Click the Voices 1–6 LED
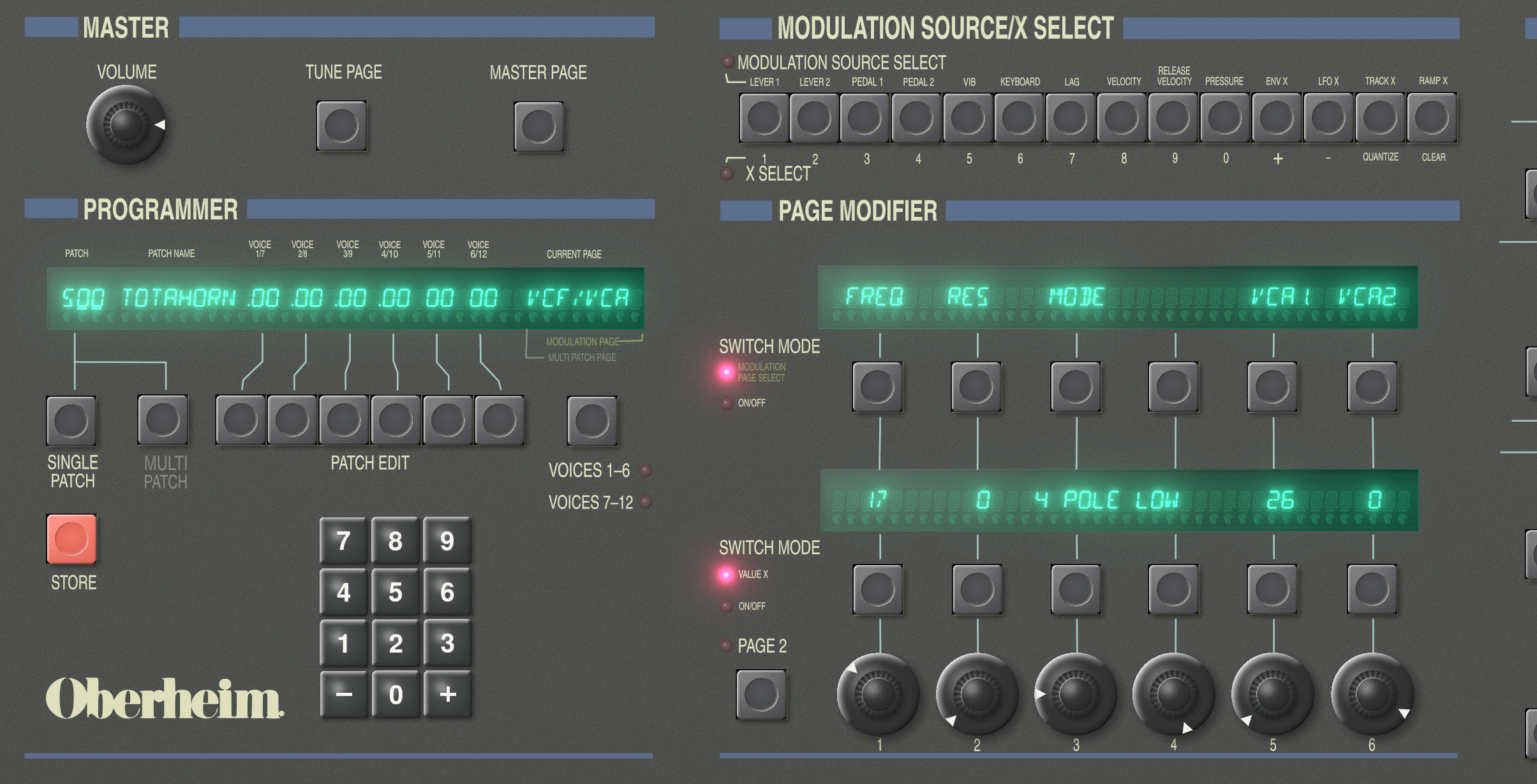The height and width of the screenshot is (784, 1537). (x=646, y=470)
